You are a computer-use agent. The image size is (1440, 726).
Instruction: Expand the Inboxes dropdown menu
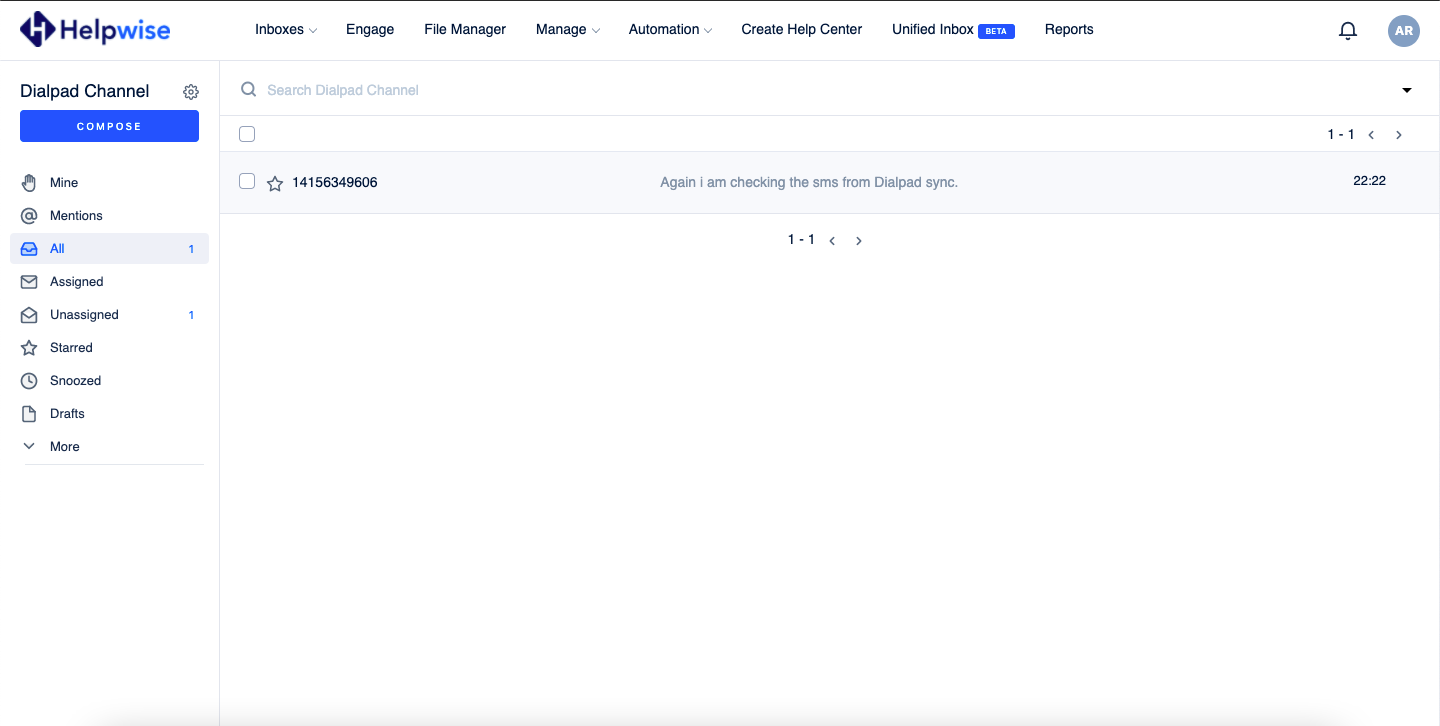(x=286, y=30)
